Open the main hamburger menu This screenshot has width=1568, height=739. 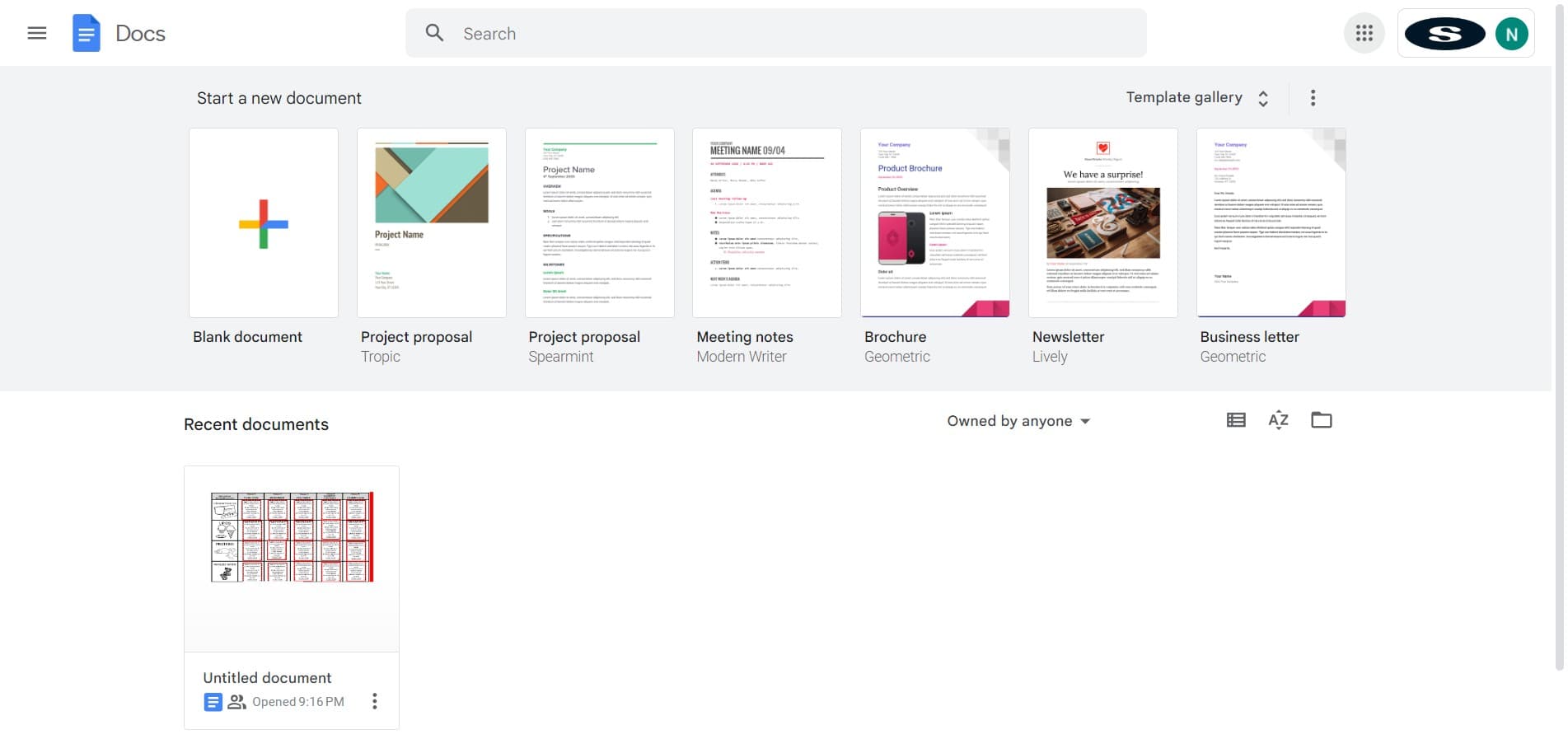click(x=37, y=33)
